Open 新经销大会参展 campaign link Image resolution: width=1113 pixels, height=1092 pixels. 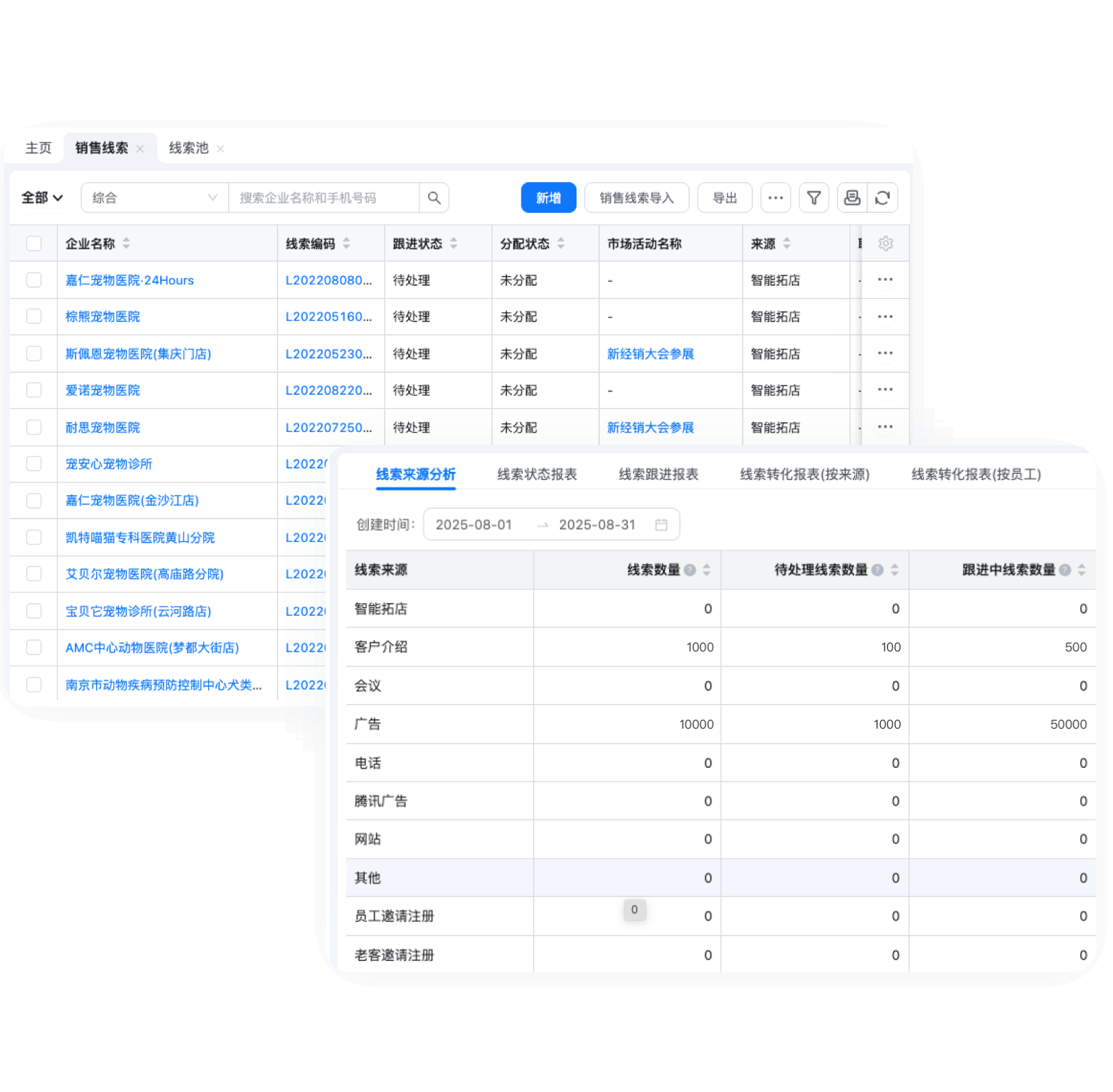coord(650,354)
